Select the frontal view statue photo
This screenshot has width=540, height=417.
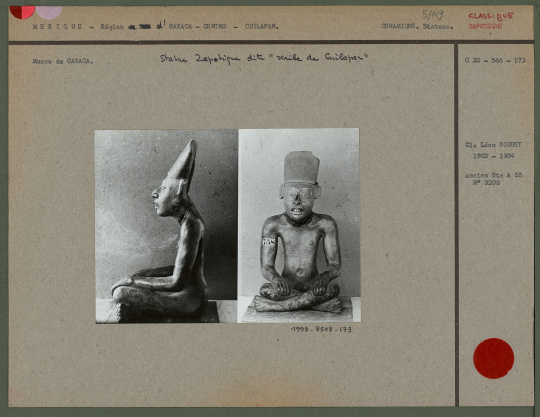coord(299,225)
